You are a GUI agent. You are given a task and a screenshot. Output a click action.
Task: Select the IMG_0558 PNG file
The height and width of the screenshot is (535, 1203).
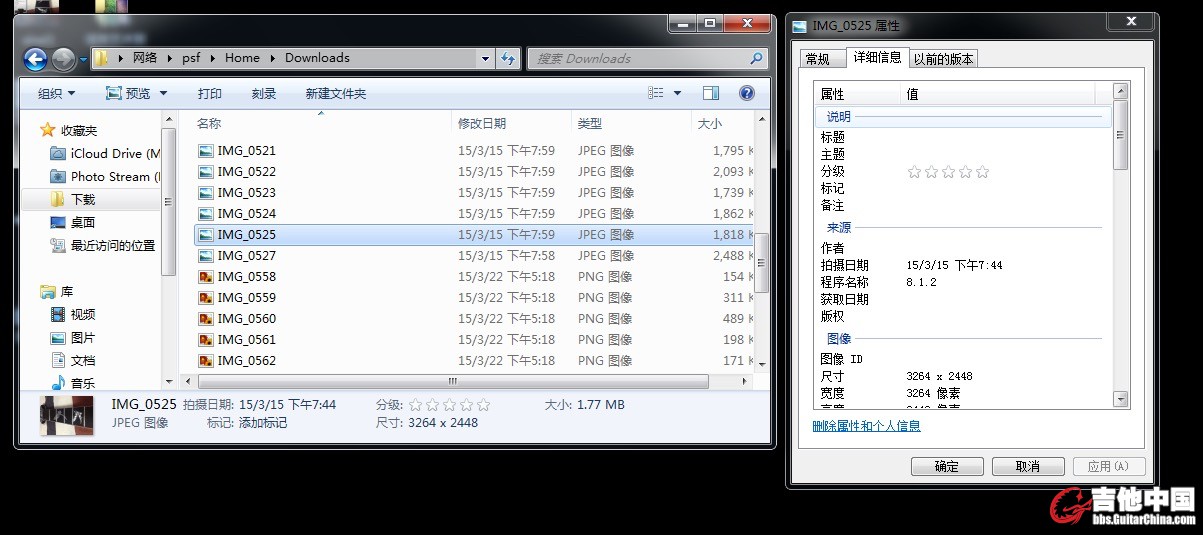[x=246, y=276]
